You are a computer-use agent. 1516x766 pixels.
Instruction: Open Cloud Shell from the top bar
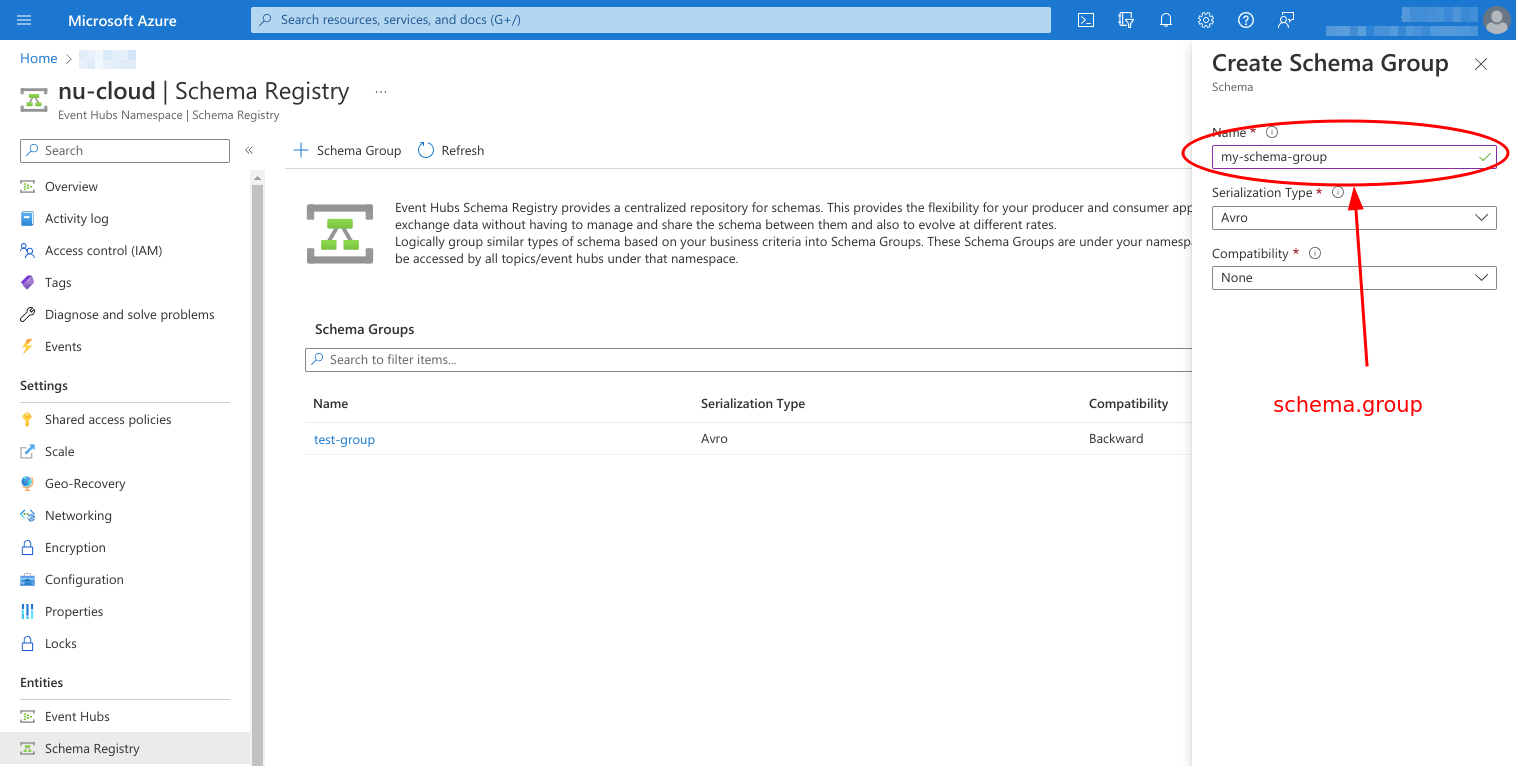[1086, 20]
